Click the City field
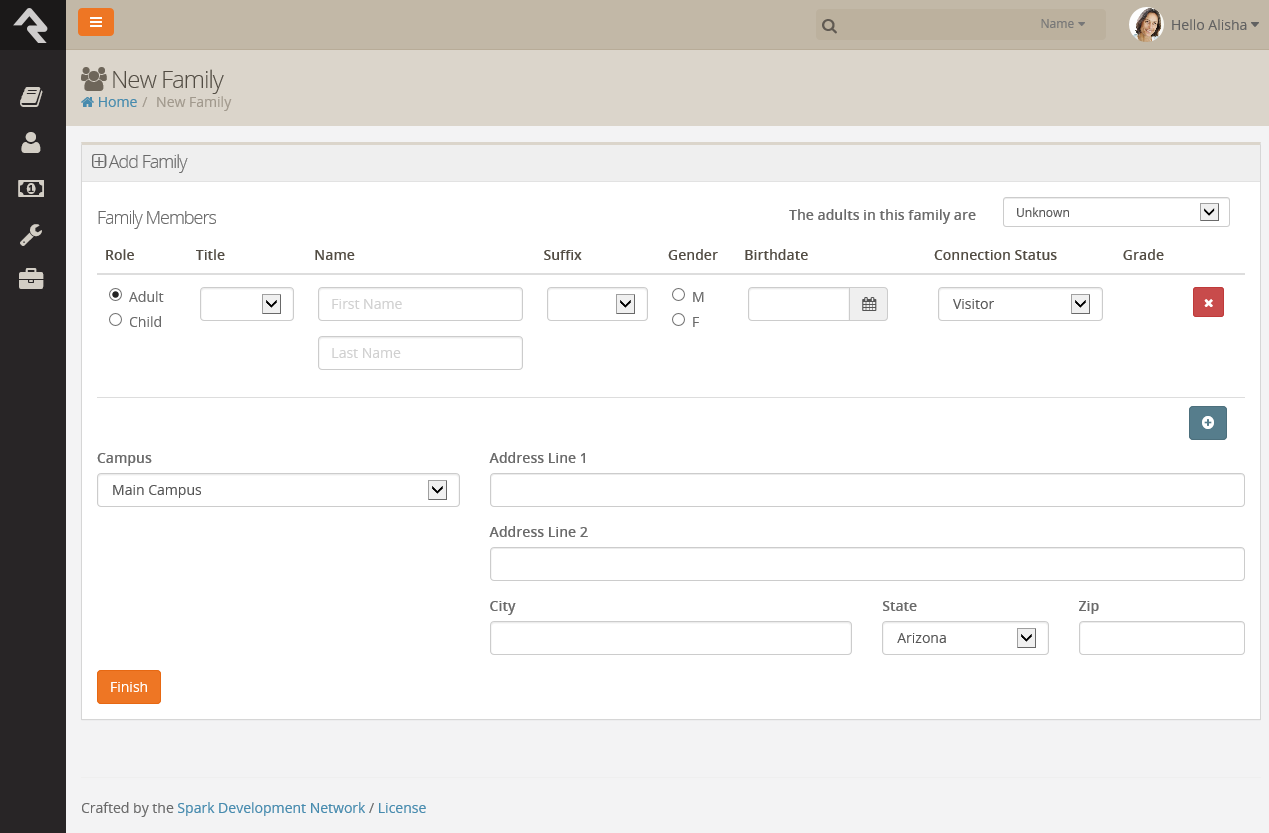 pyautogui.click(x=671, y=638)
